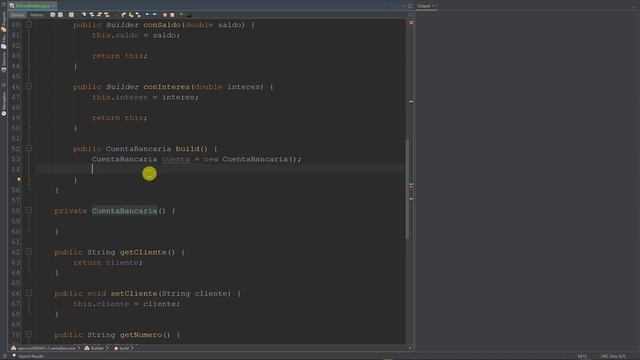Click the Last Edit toolbar icon

[53, 15]
